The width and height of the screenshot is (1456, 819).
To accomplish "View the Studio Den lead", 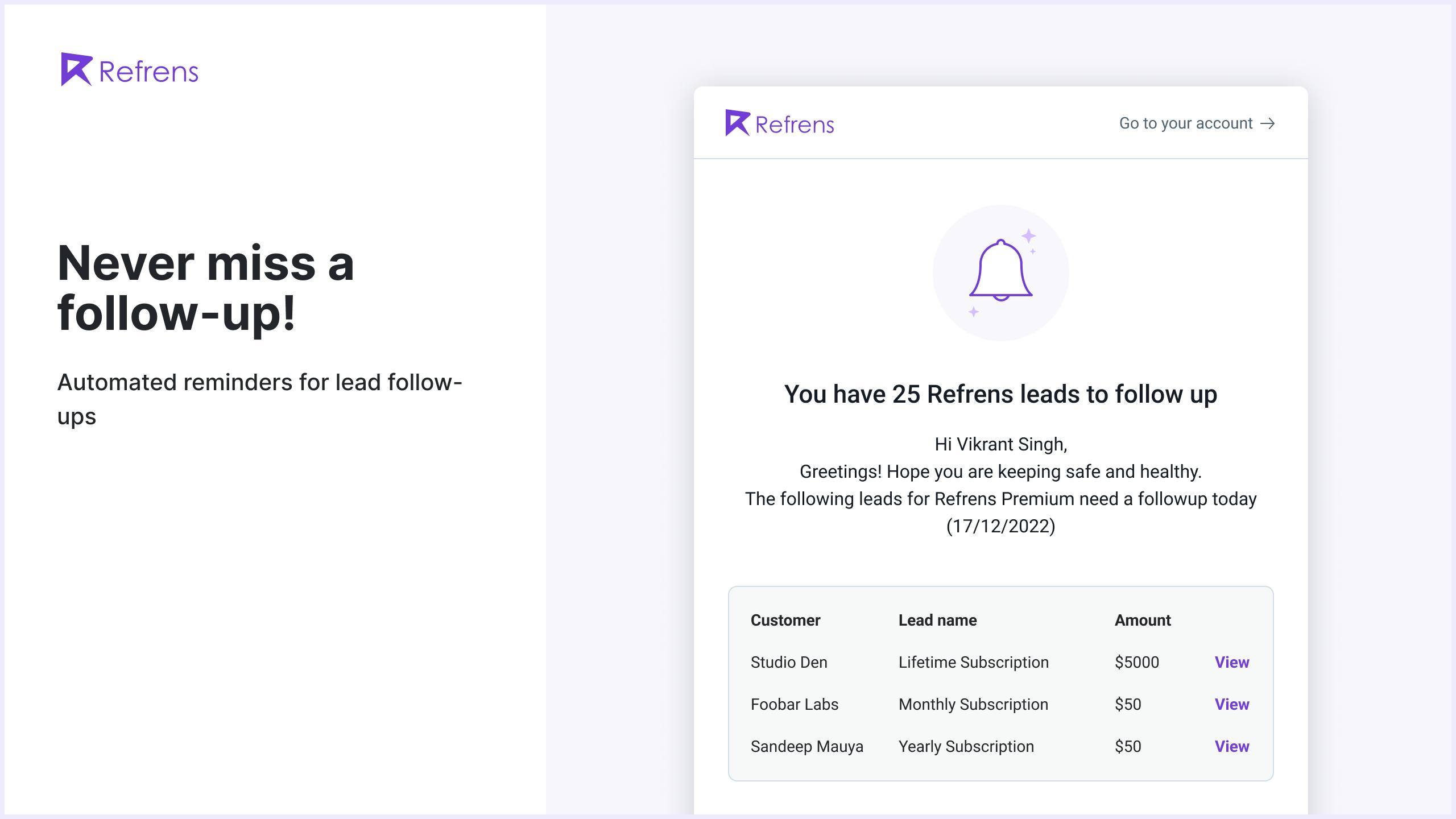I will [x=1232, y=662].
